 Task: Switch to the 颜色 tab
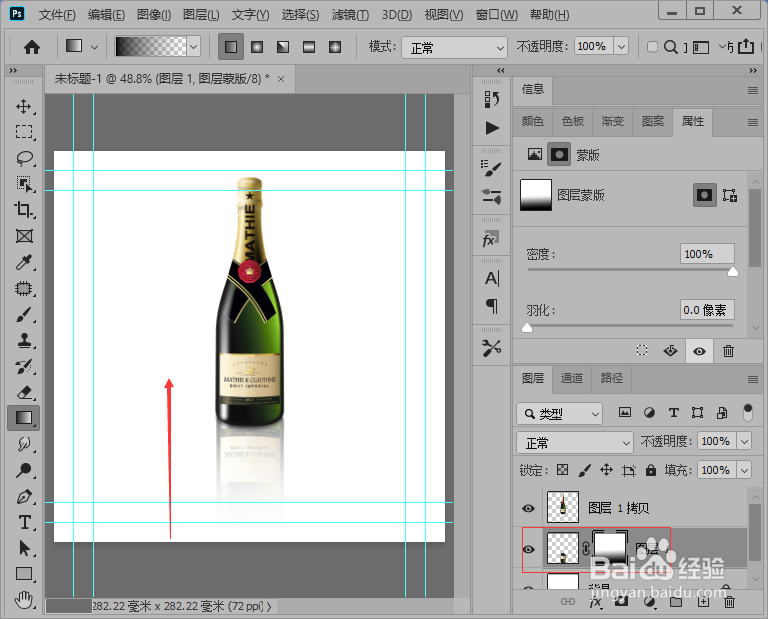point(532,121)
